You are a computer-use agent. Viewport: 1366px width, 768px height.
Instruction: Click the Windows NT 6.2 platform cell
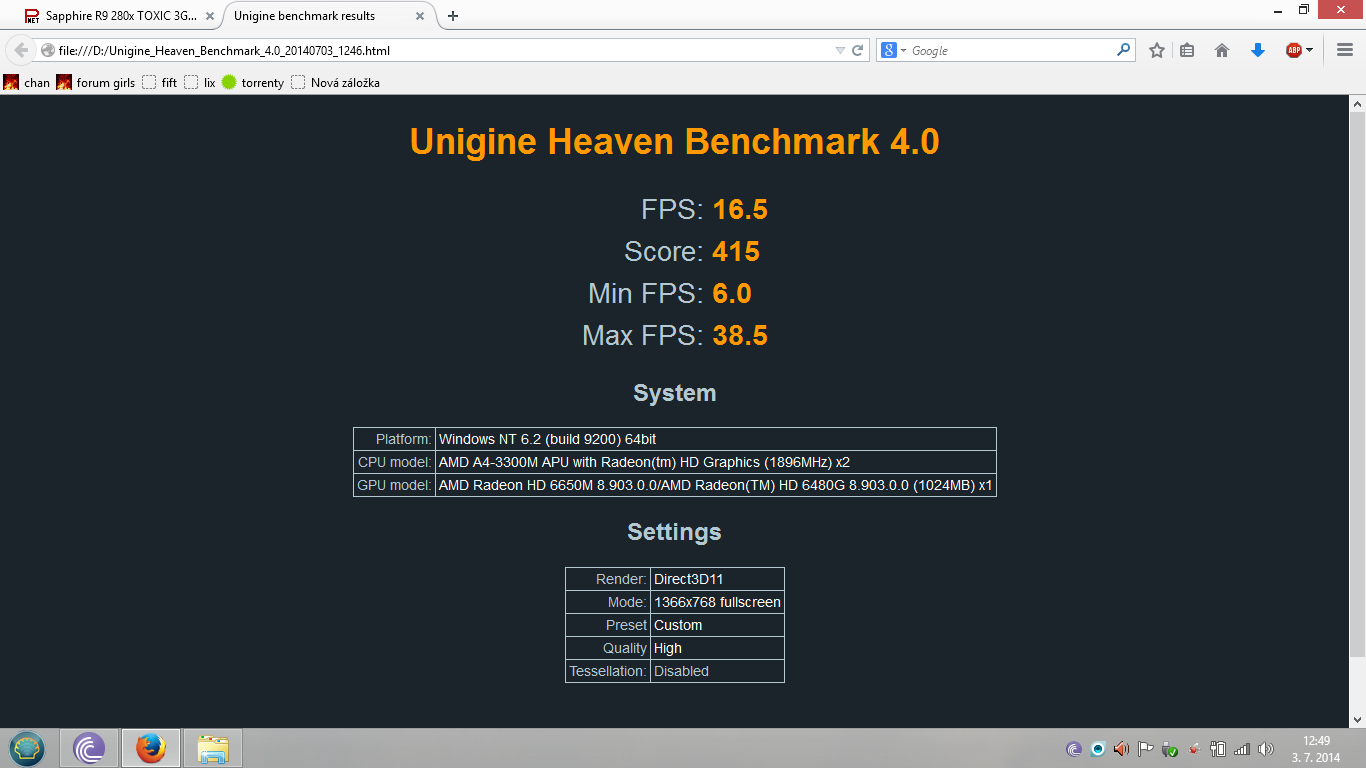(x=716, y=439)
